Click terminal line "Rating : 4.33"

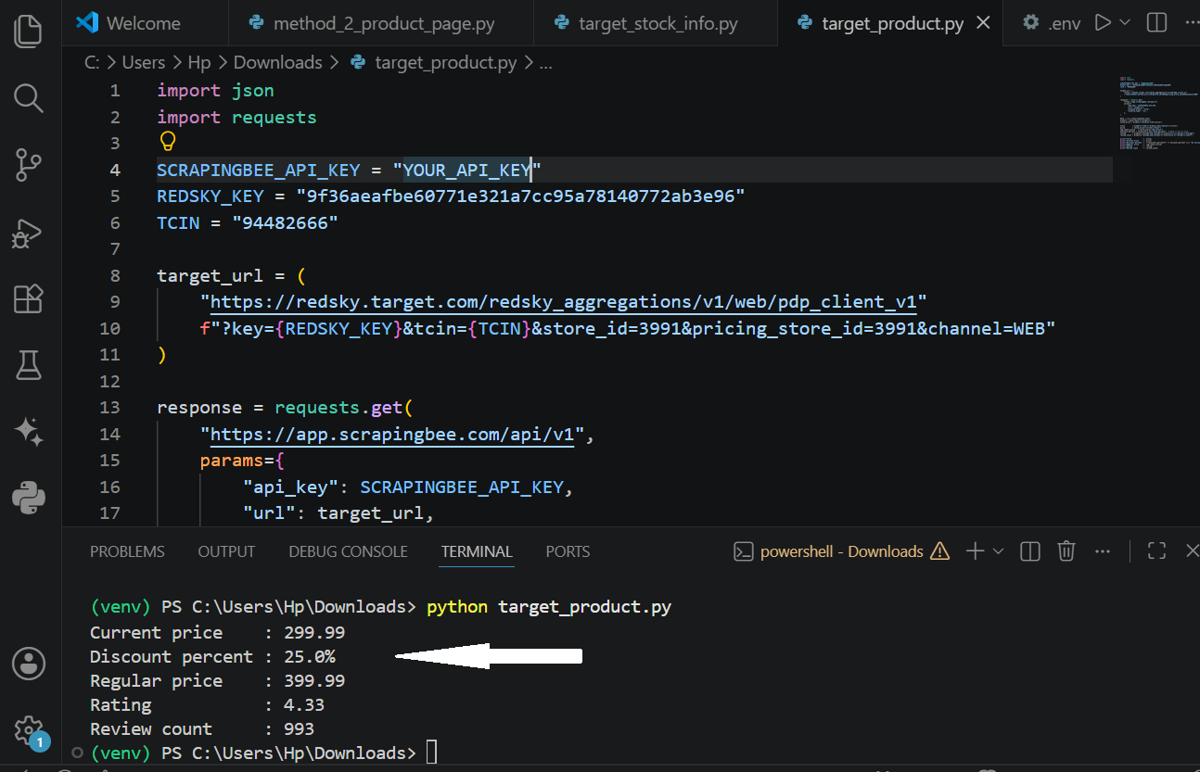[207, 705]
